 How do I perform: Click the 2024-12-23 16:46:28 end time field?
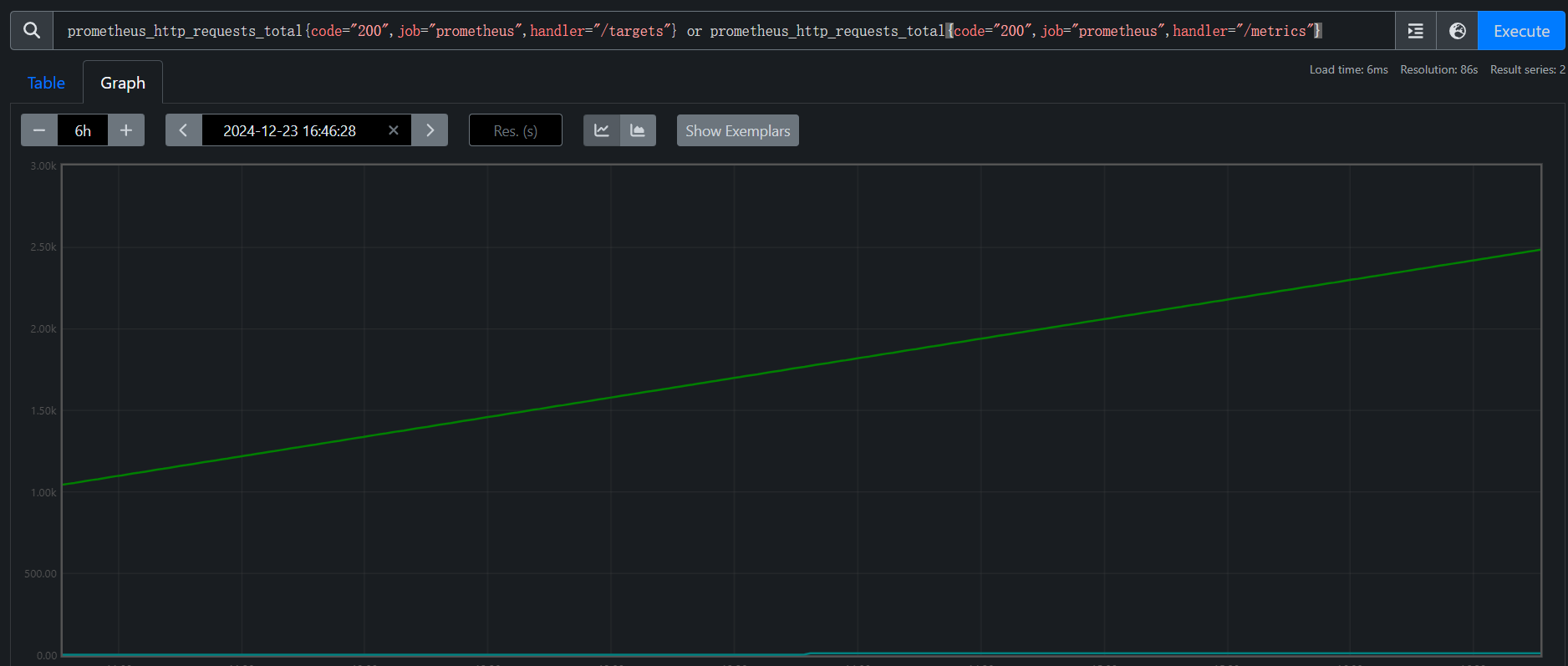click(x=289, y=130)
